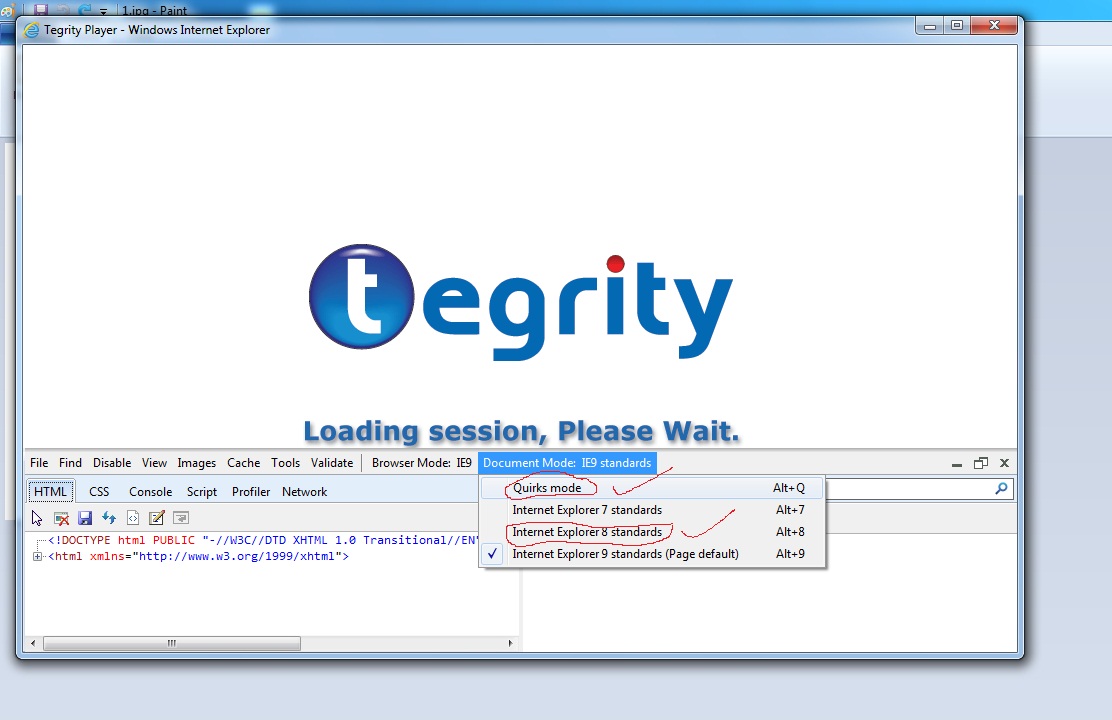This screenshot has width=1112, height=720.
Task: Select the DOCTYPE html PUBLIC line
Action: pyautogui.click(x=263, y=540)
